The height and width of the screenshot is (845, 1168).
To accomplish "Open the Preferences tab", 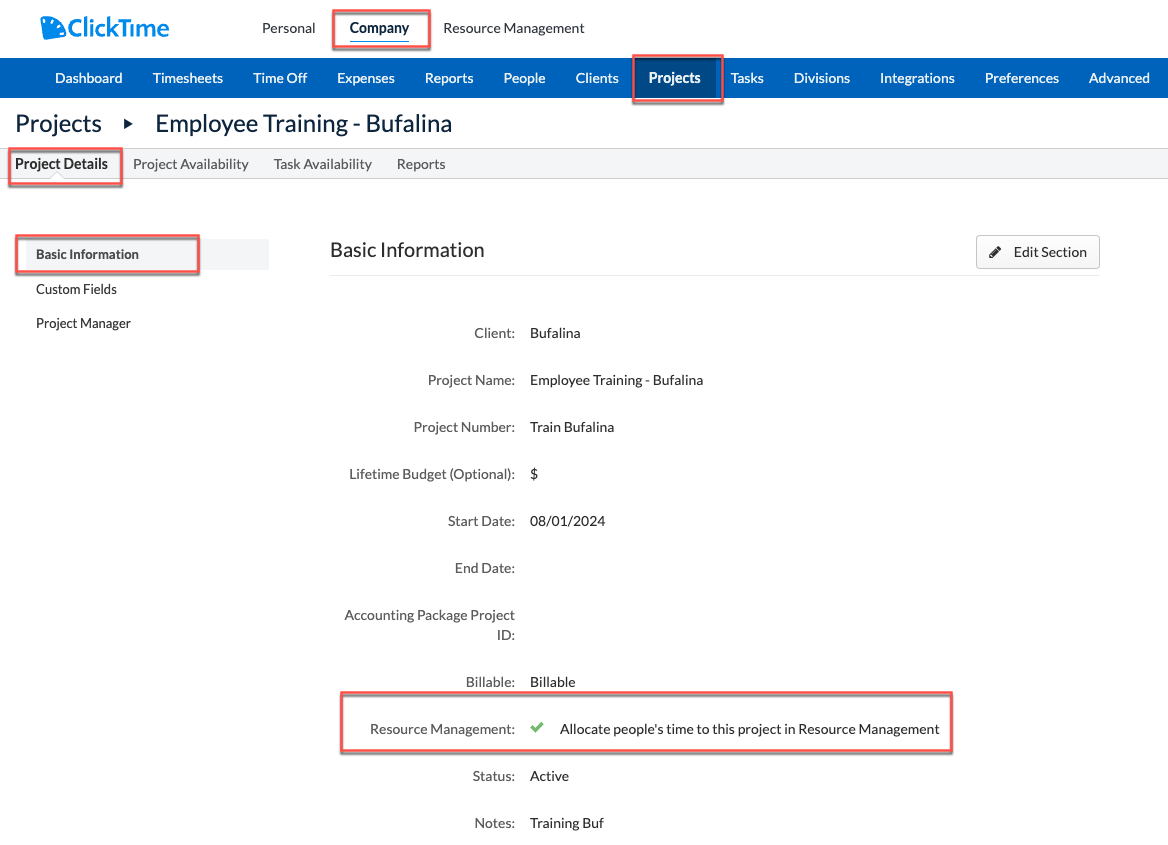I will point(1021,78).
